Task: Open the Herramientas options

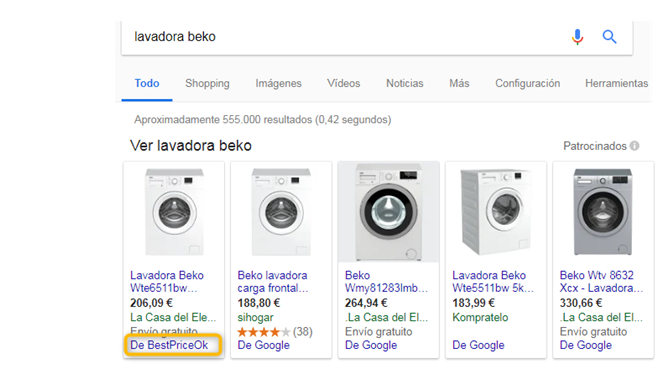Action: tap(617, 83)
